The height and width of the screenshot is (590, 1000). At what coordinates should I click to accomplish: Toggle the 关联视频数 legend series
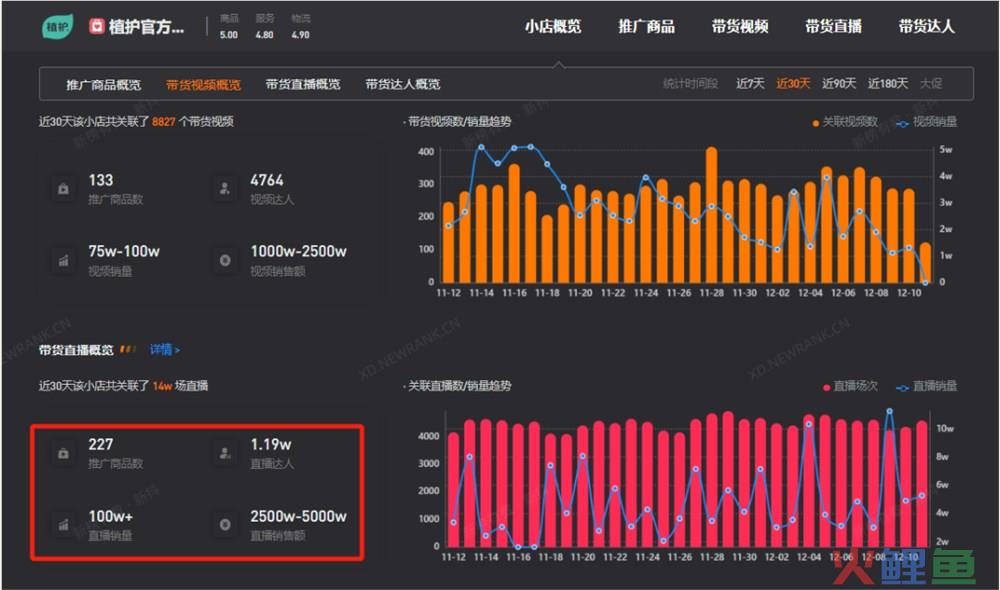click(845, 122)
